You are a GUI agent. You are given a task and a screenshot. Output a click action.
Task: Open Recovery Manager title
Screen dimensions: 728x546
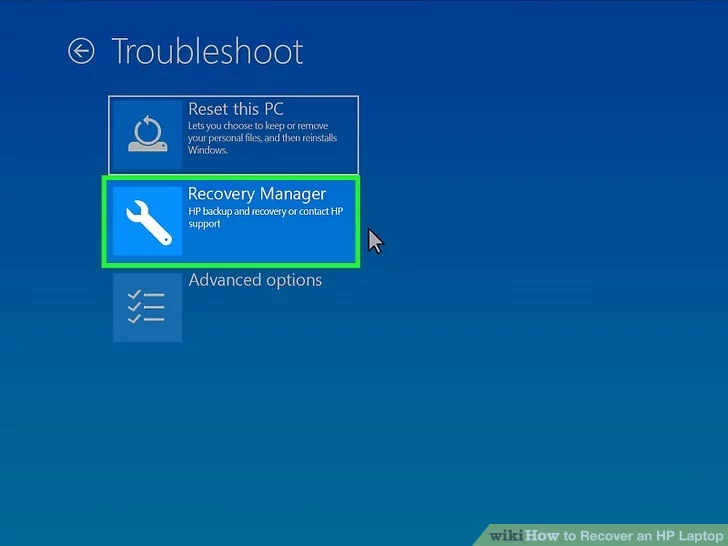[257, 194]
